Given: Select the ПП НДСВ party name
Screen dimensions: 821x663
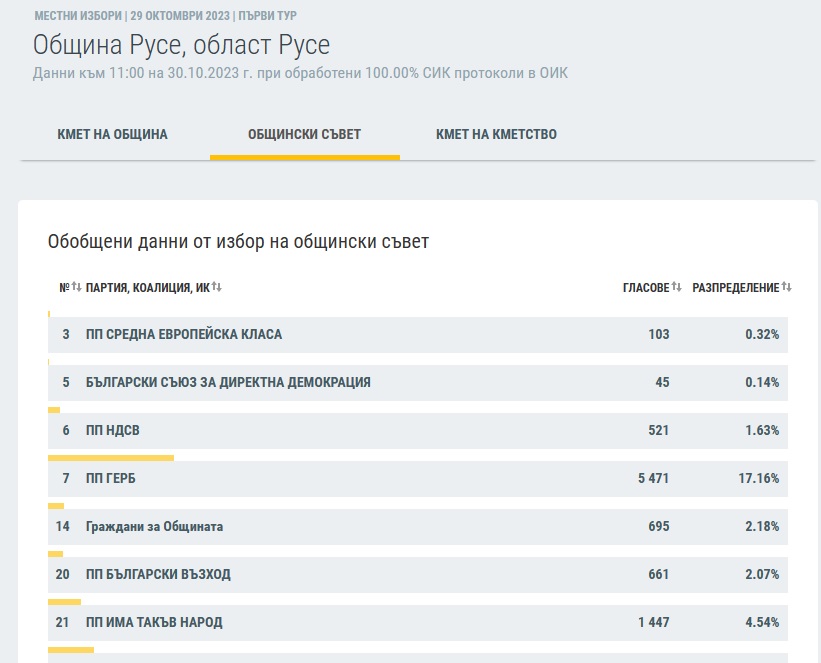Looking at the screenshot, I should [113, 430].
